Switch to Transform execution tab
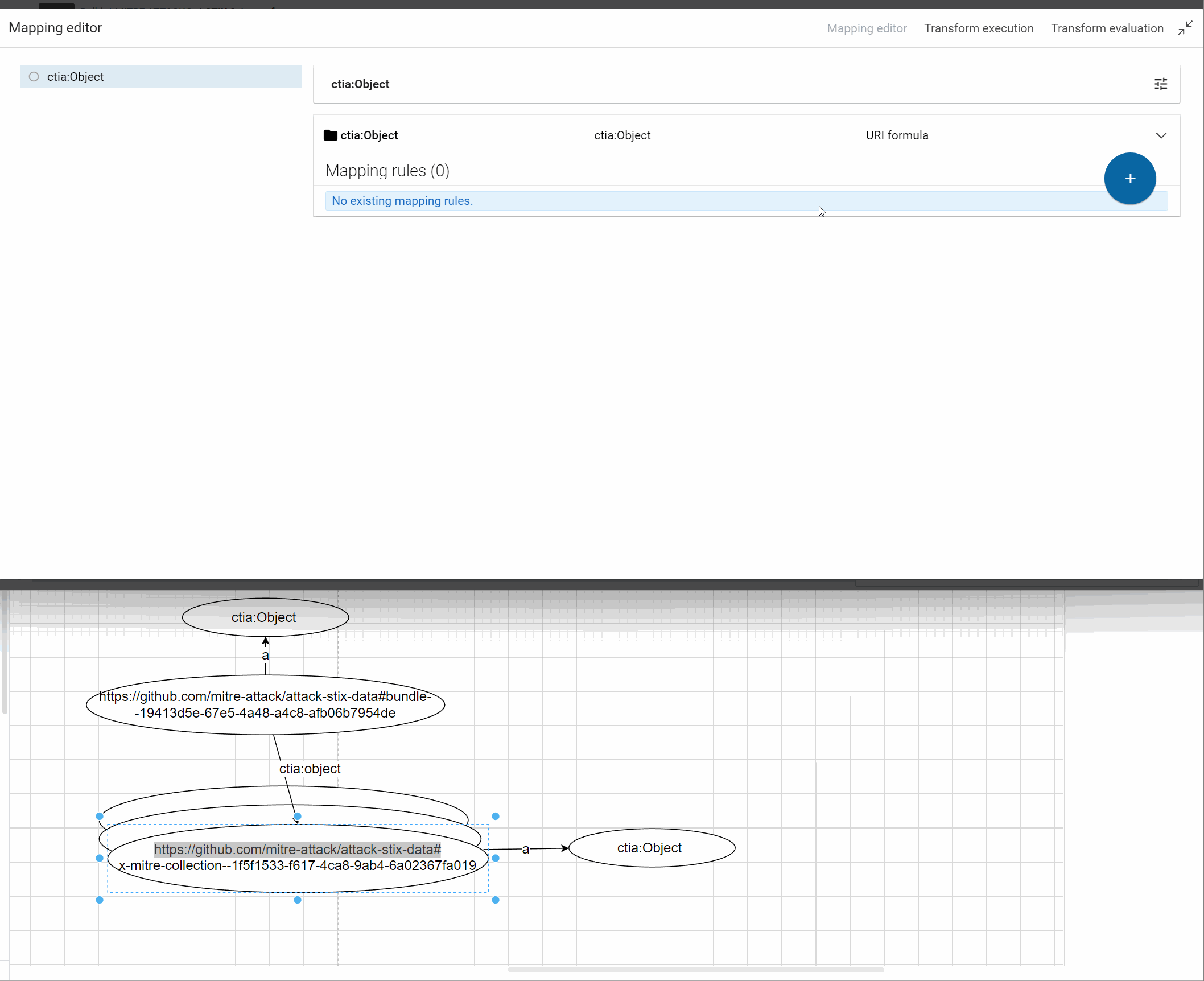This screenshot has width=1204, height=981. [978, 28]
